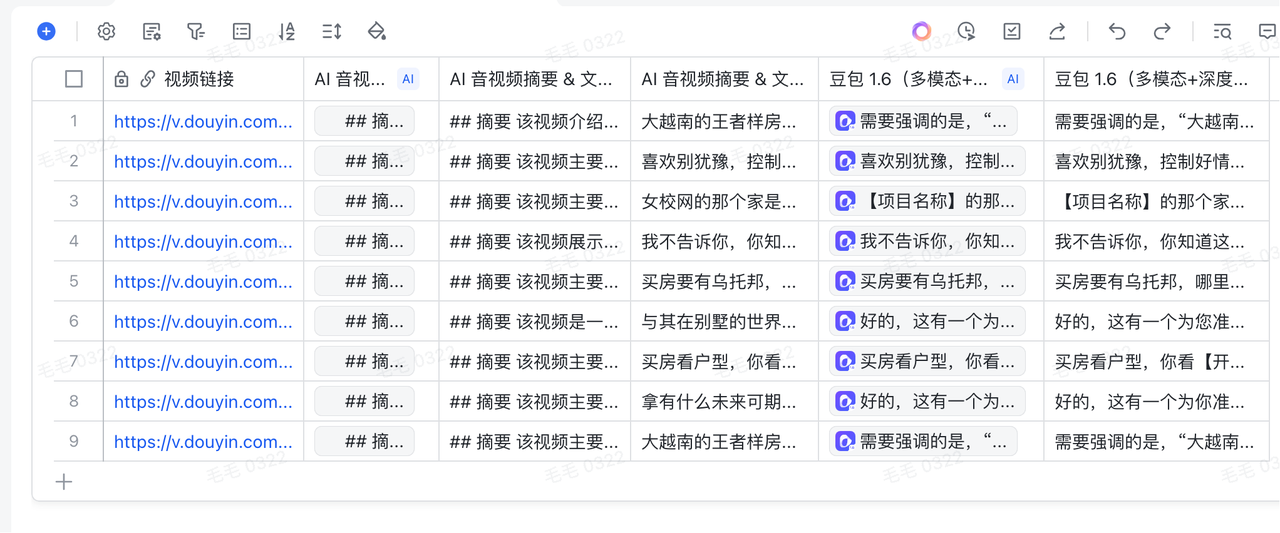Open the search records icon
1280x533 pixels.
pos(1222,31)
